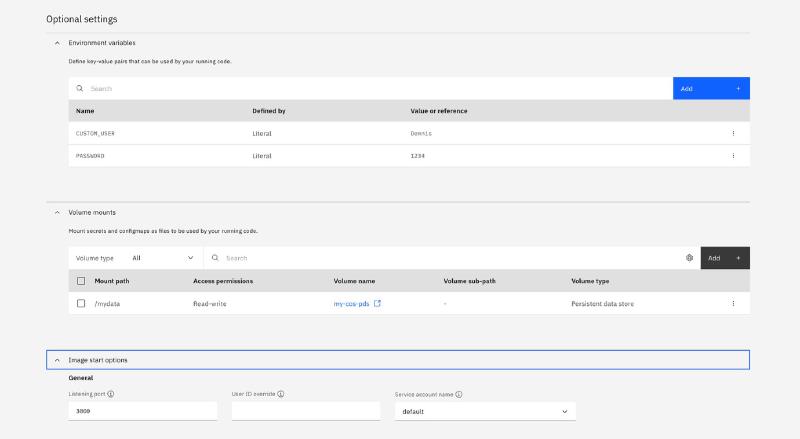Select the PASSWORD variable name

90,156
